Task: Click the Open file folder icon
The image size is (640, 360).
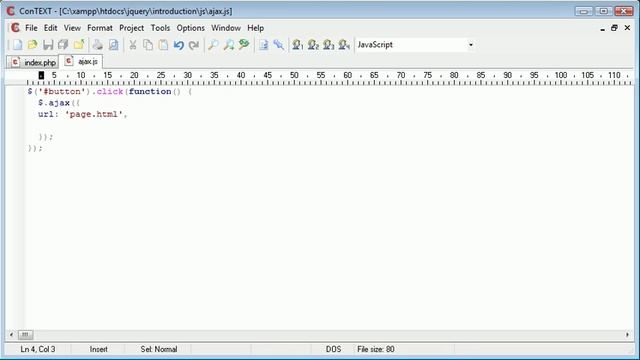Action: pos(33,45)
